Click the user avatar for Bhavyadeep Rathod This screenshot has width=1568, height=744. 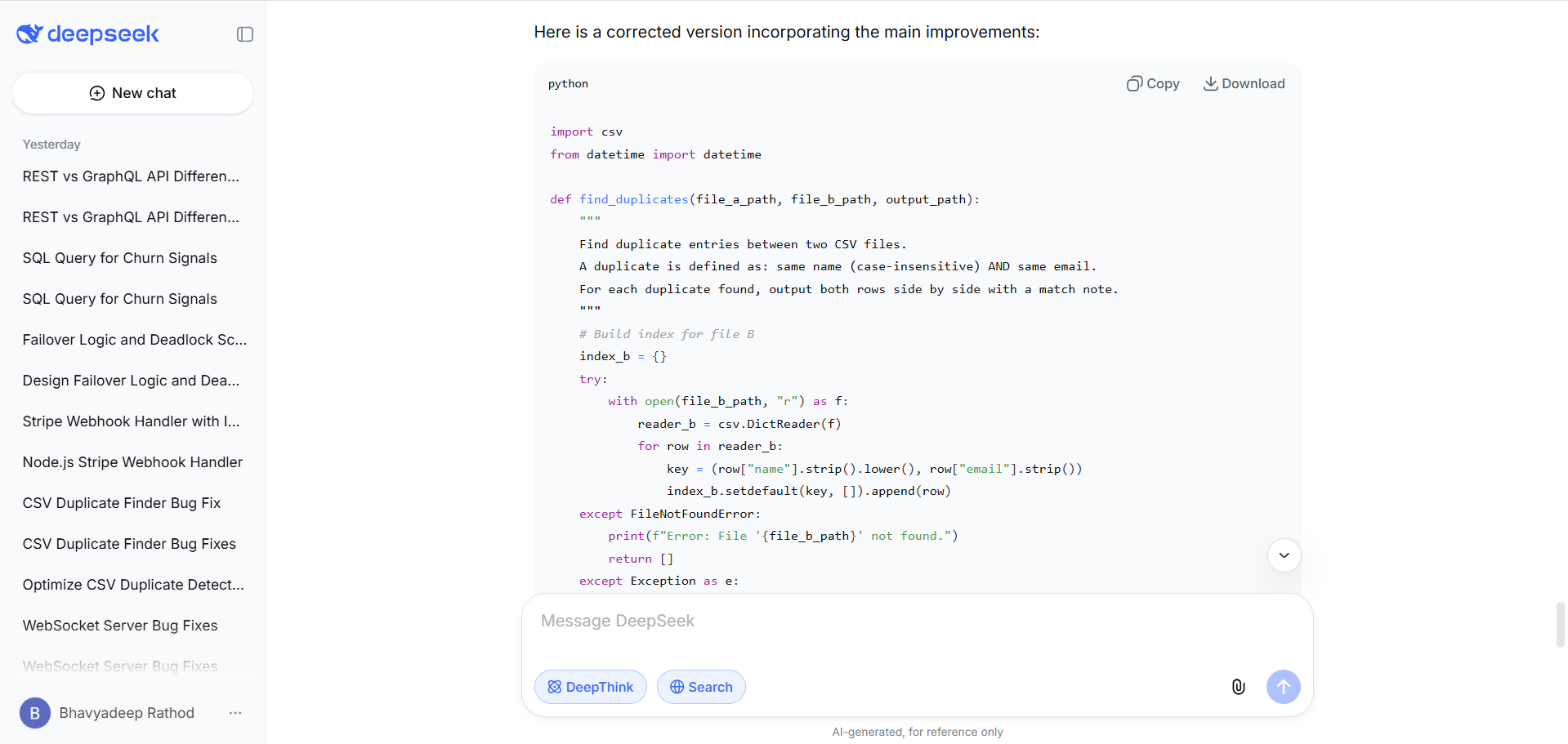(34, 713)
